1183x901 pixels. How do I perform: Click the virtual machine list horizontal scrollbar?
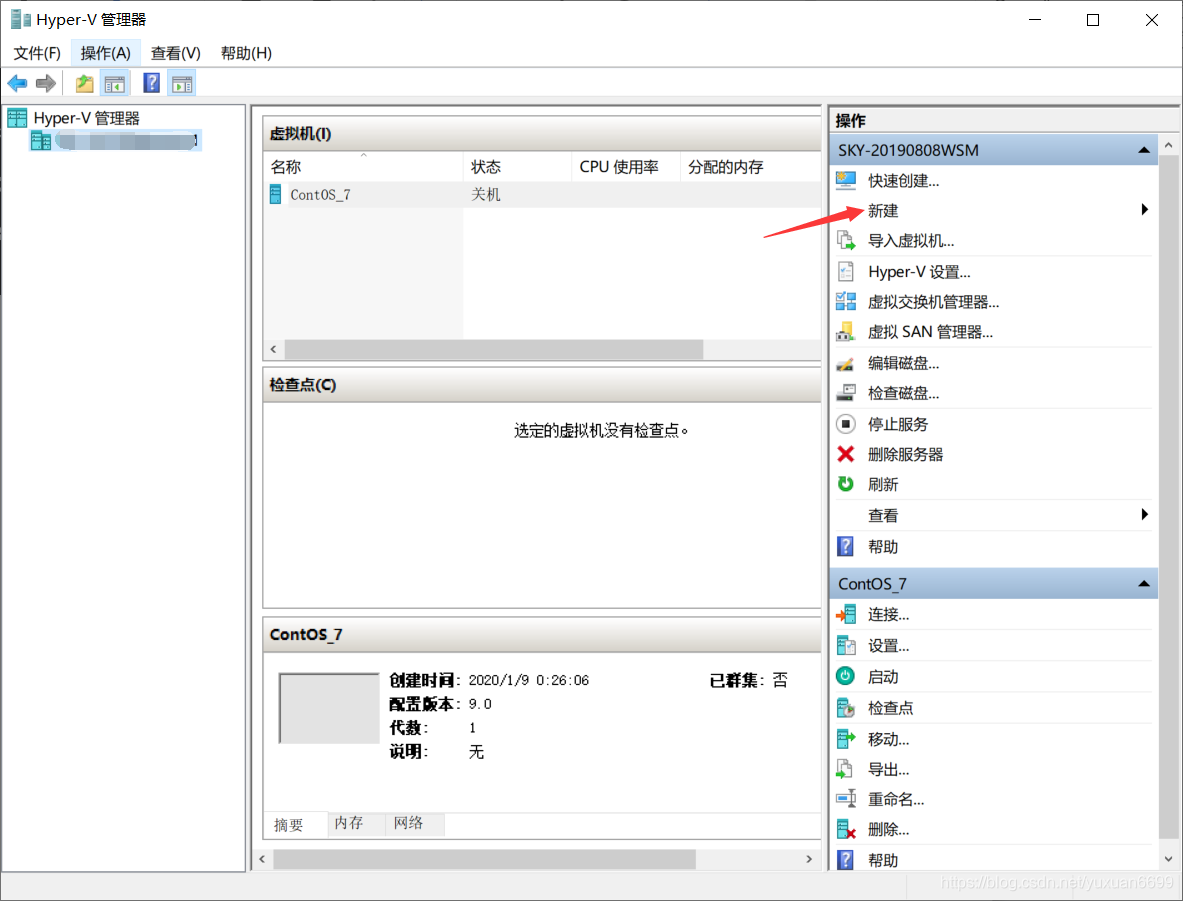493,349
